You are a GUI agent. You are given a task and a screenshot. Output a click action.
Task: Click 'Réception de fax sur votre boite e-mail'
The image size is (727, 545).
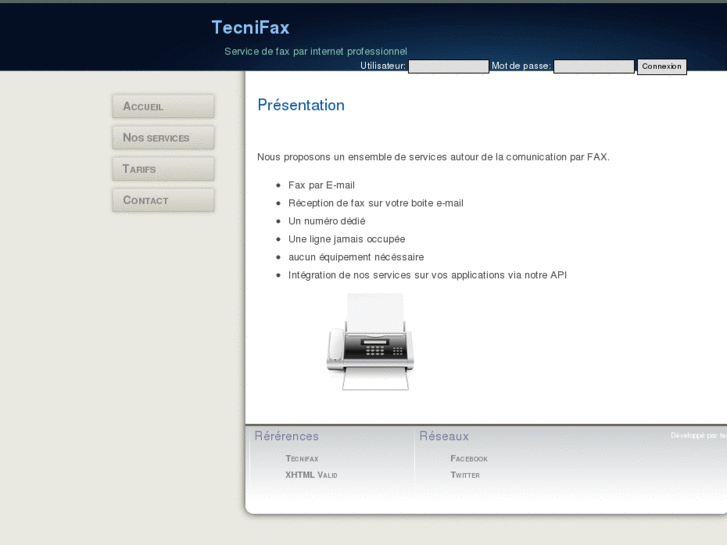pos(376,203)
